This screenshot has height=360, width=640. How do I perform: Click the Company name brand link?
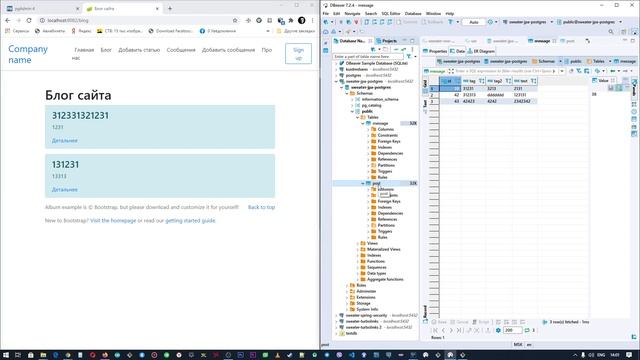tap(28, 54)
